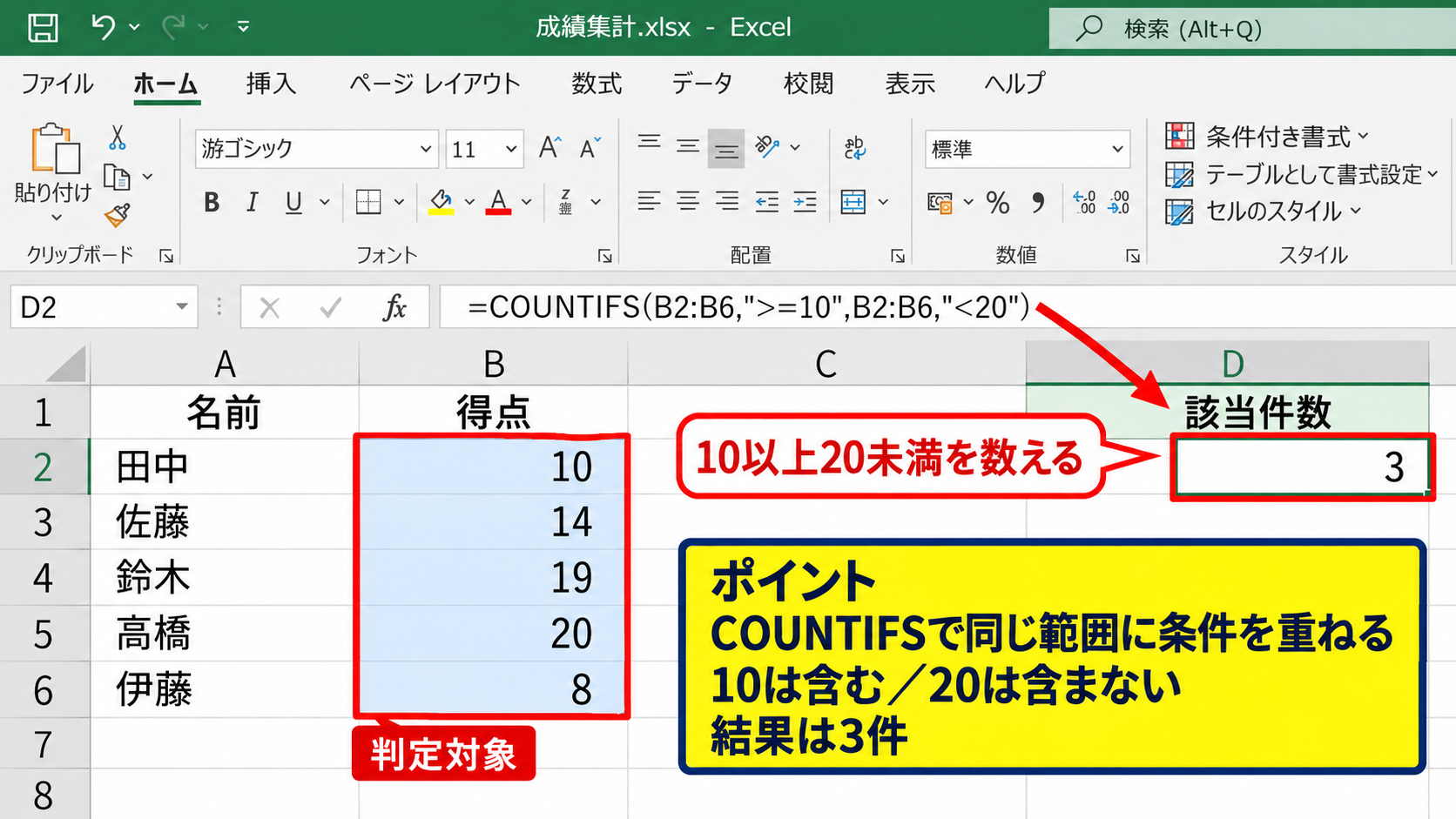Toggle Bold formatting
This screenshot has height=819, width=1456.
pyautogui.click(x=211, y=203)
